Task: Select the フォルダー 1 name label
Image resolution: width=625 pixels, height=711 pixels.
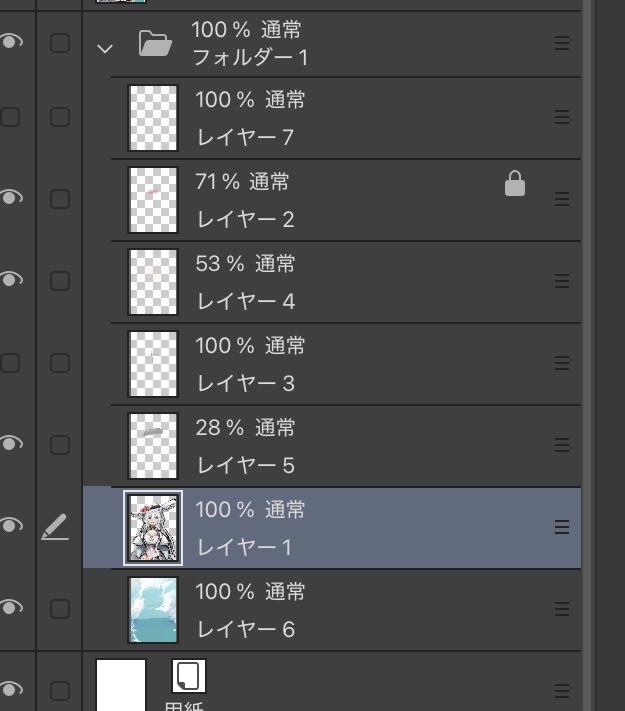Action: tap(250, 58)
